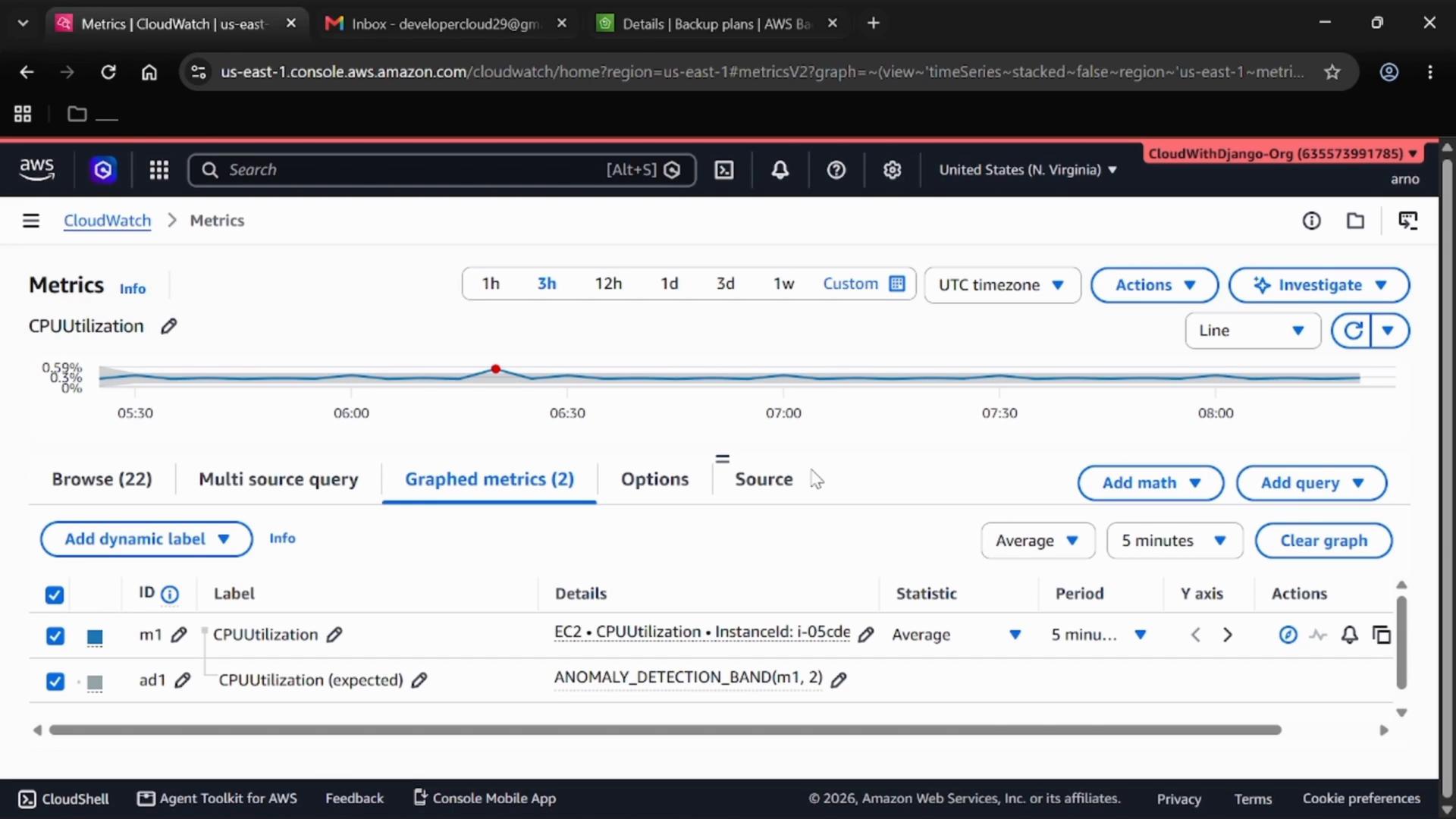Image resolution: width=1456 pixels, height=819 pixels.
Task: Open the folder icon beside the info icon
Action: [1355, 221]
